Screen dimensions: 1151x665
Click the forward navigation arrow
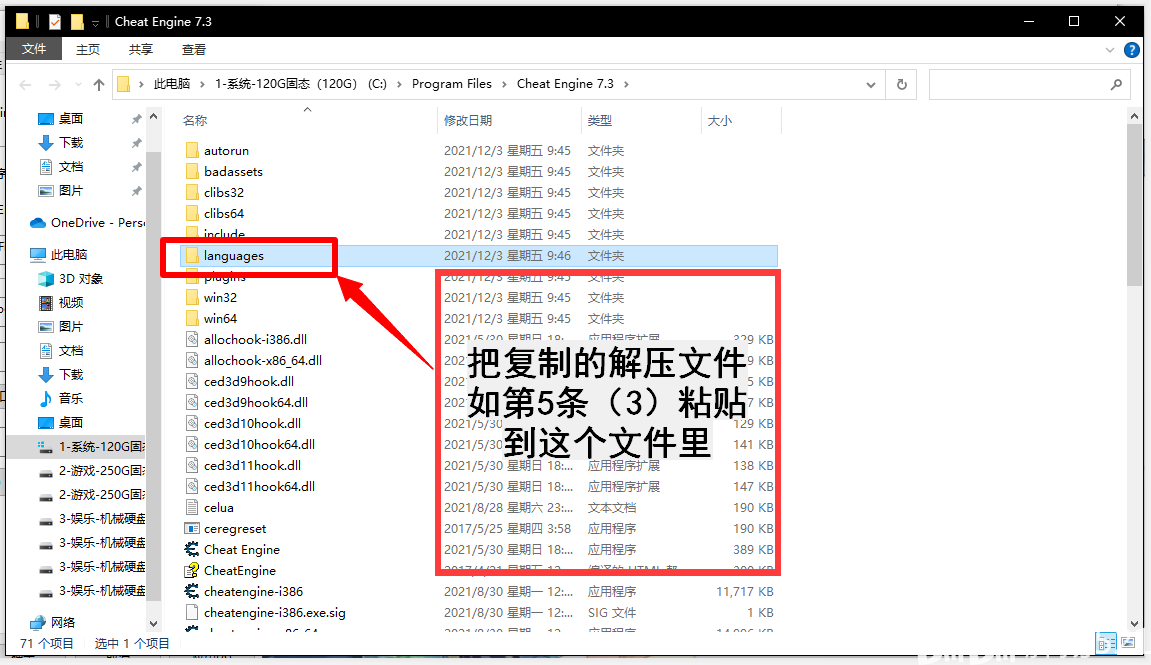[54, 84]
